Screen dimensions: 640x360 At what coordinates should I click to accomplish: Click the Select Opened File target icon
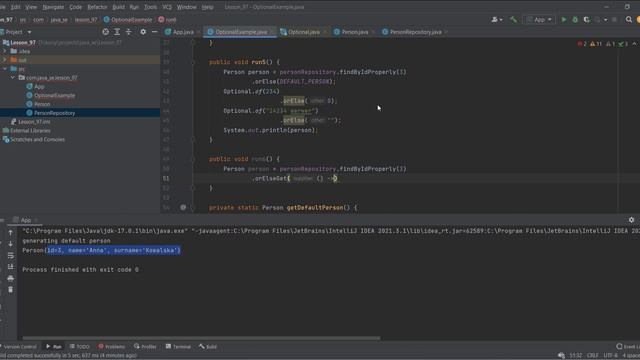[106, 32]
